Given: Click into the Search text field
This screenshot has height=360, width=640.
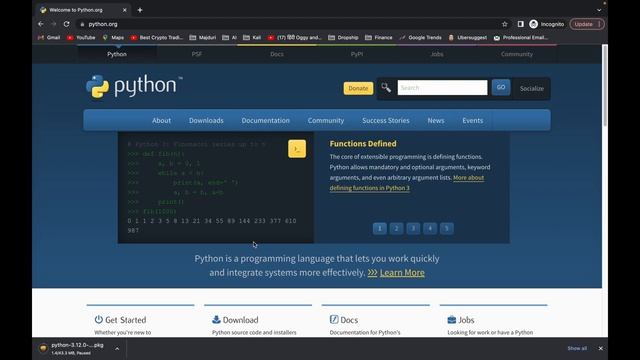Looking at the screenshot, I should tap(442, 88).
